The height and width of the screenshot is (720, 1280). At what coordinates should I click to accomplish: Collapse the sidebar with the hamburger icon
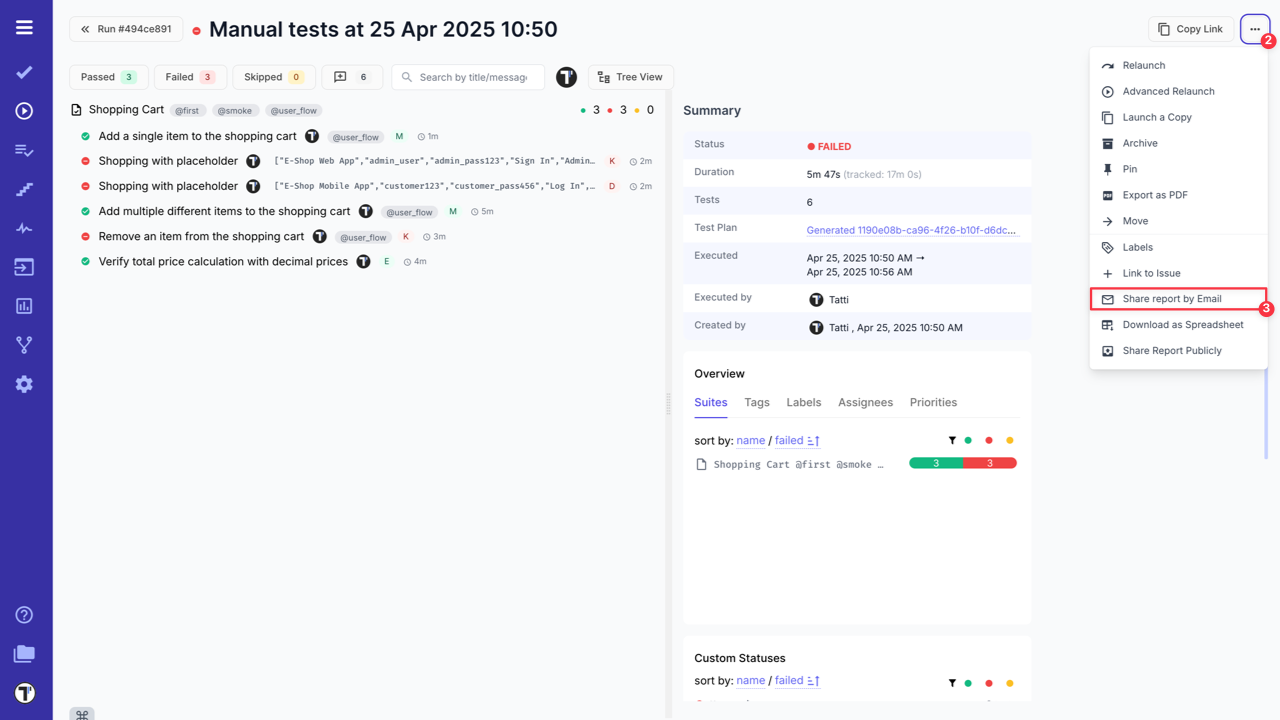click(x=25, y=27)
